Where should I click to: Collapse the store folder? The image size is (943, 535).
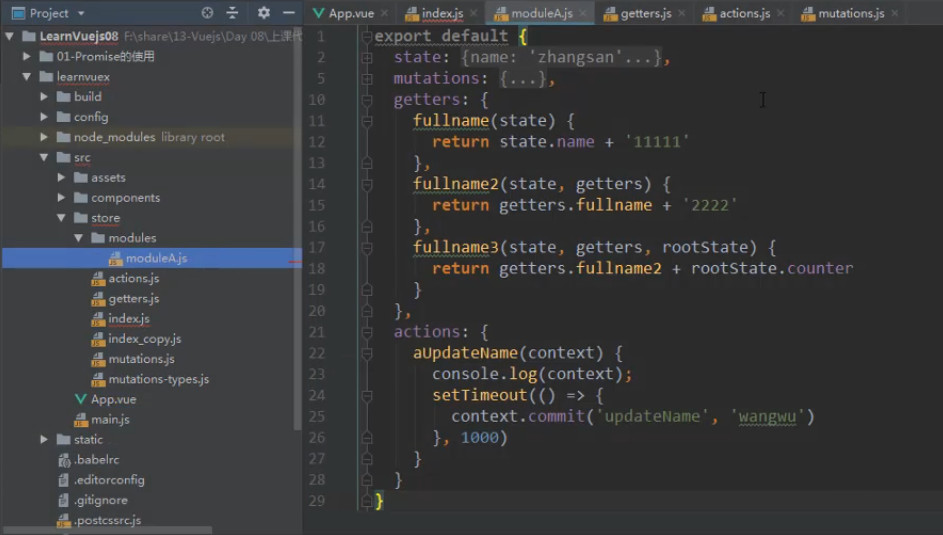coord(61,218)
